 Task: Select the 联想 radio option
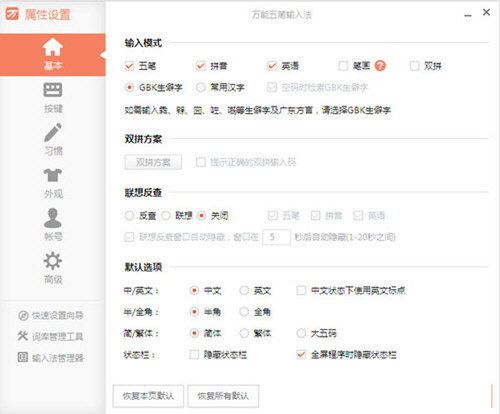(166, 216)
